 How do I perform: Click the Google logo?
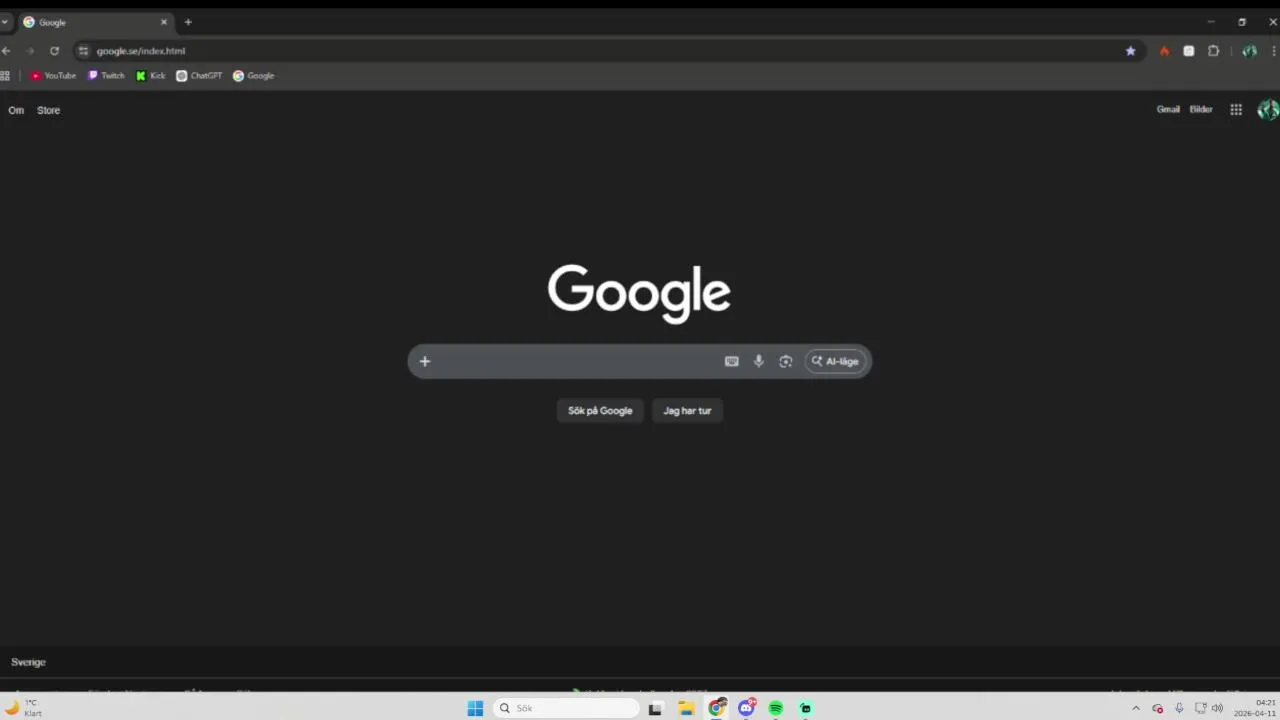[x=639, y=293]
